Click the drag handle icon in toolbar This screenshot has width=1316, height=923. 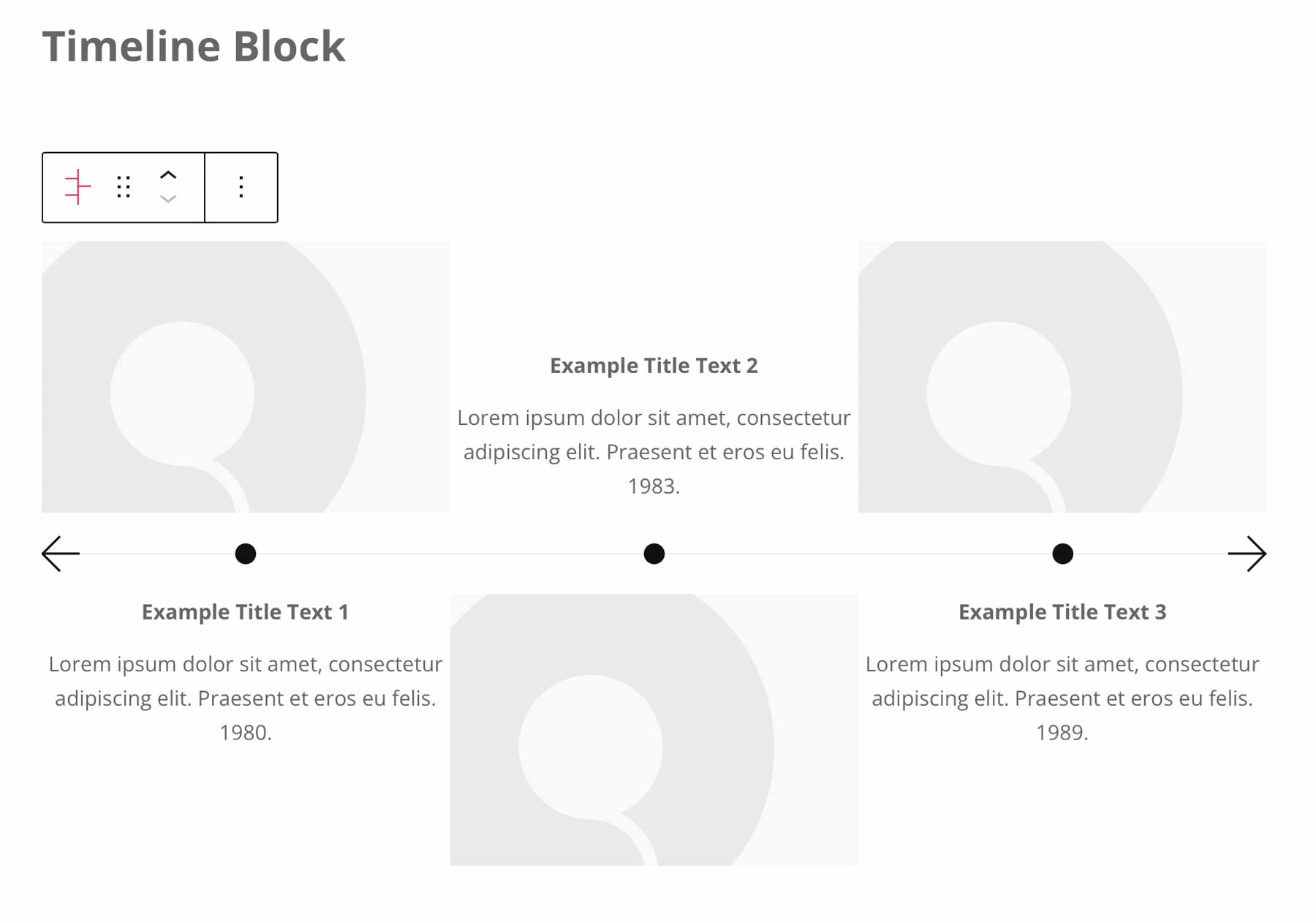click(123, 187)
